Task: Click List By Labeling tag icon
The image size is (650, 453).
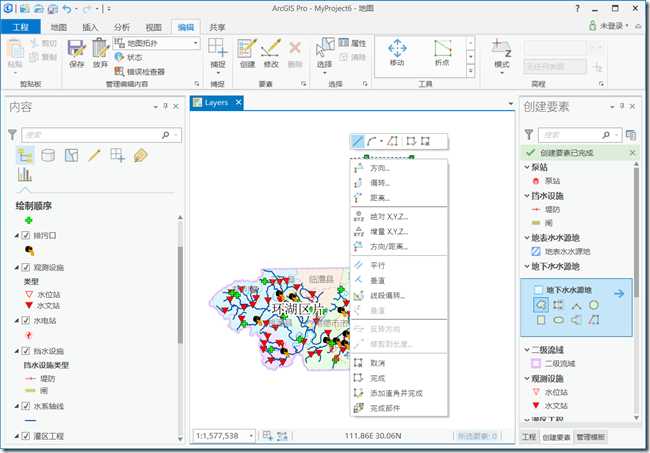Action: point(141,155)
